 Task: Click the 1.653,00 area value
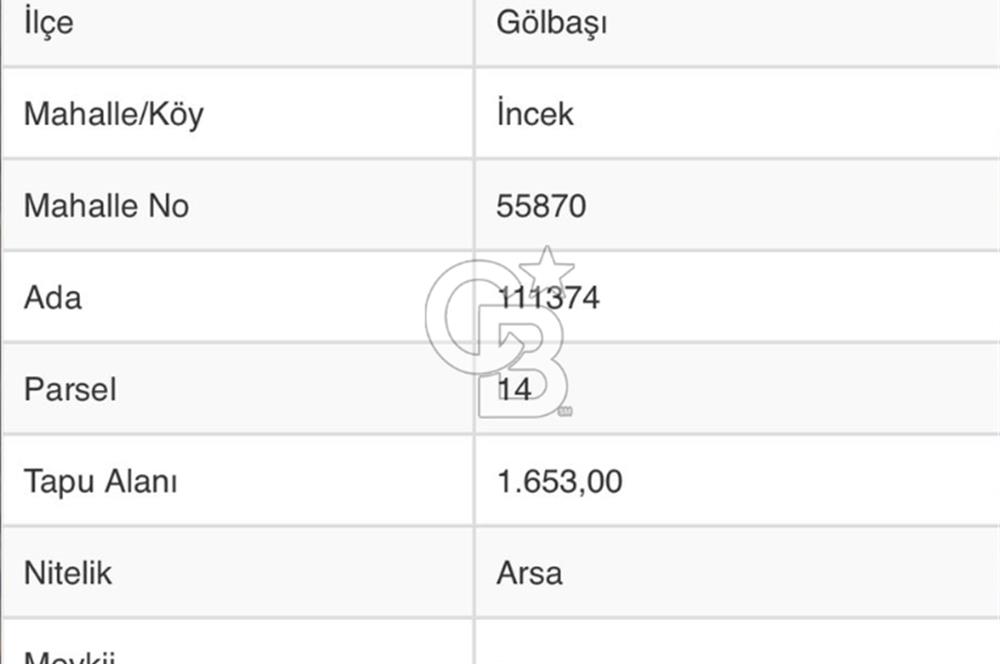(x=559, y=482)
